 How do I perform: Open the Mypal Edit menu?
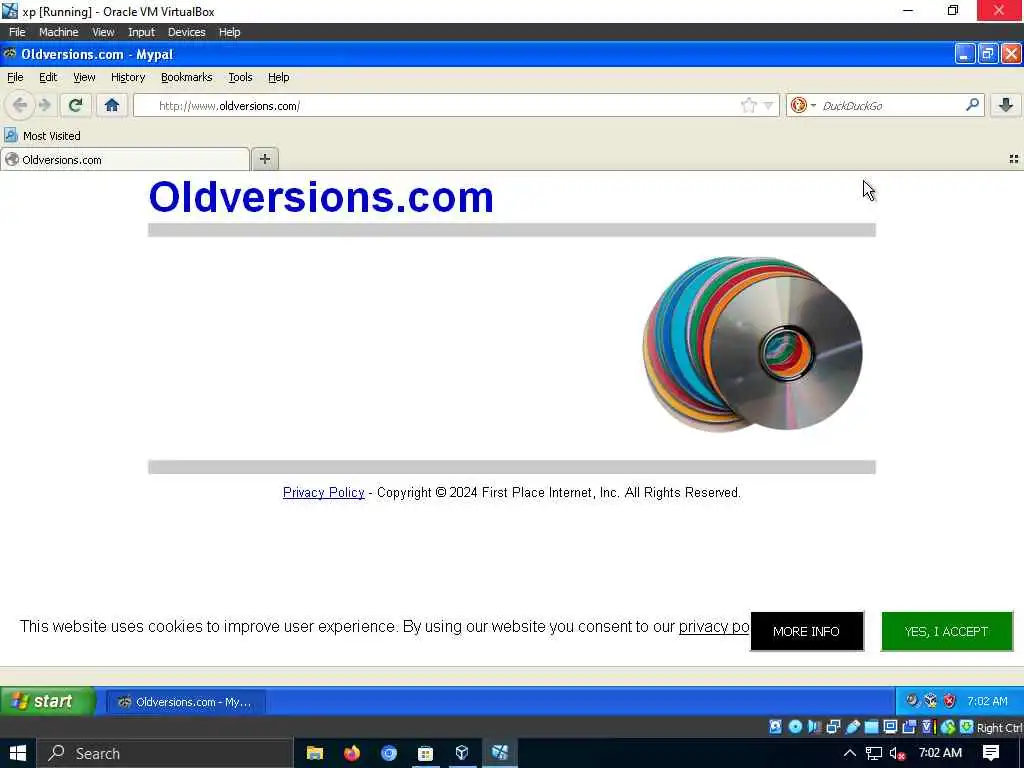[x=48, y=77]
